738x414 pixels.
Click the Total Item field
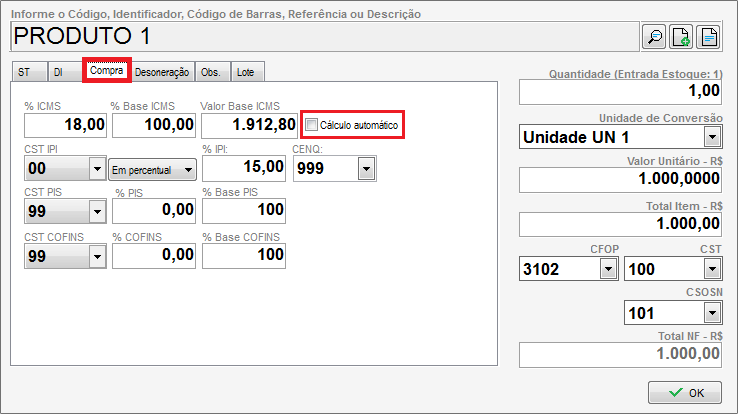tap(620, 224)
